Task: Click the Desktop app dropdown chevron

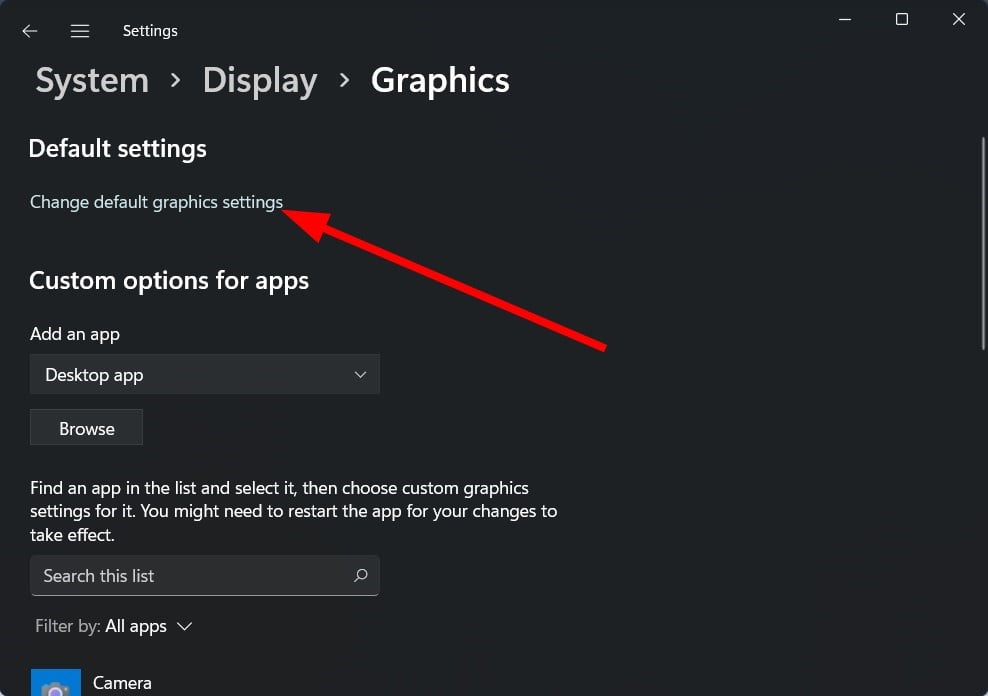Action: [x=360, y=375]
